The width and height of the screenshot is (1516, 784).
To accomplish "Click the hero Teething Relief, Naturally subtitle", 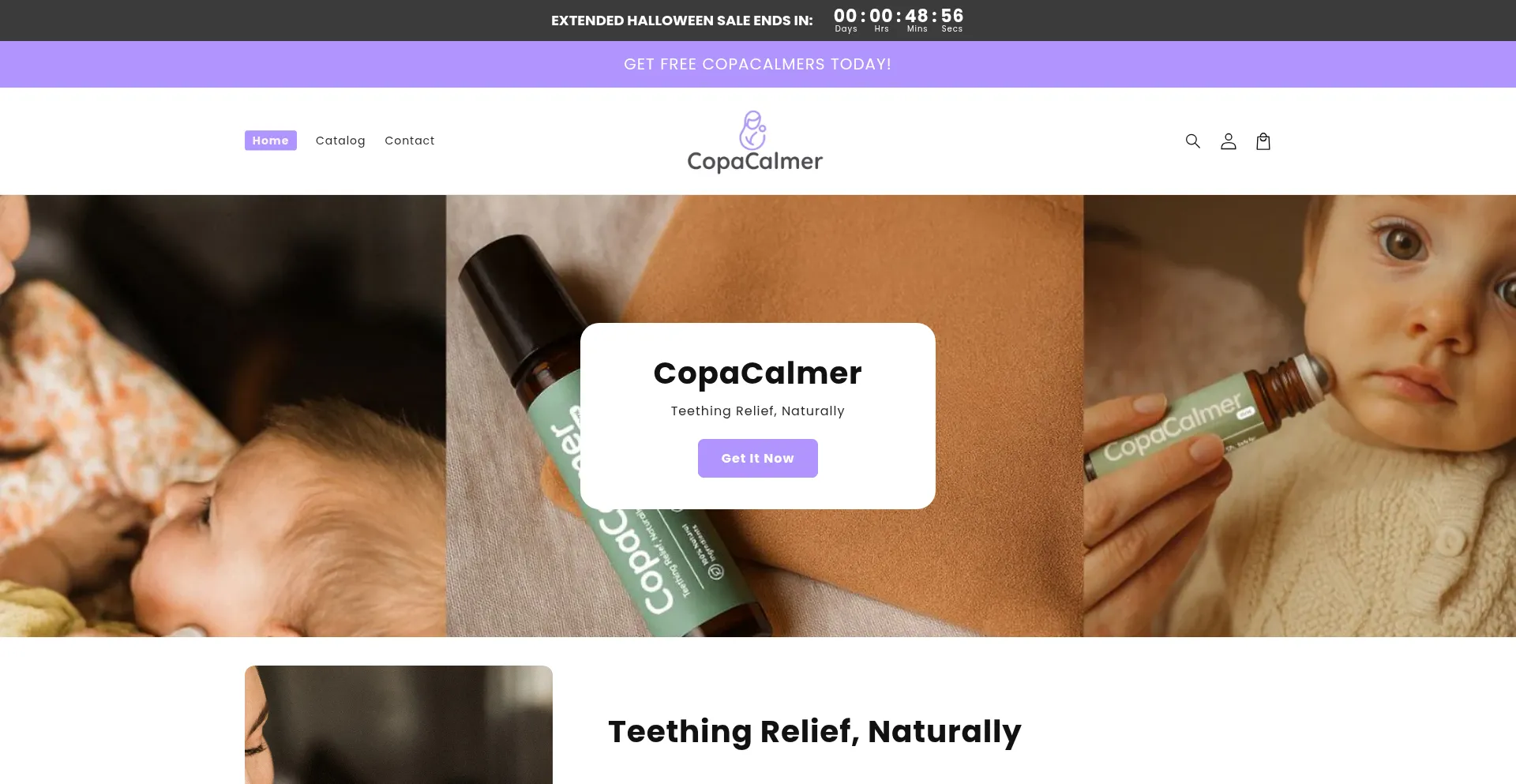I will [758, 411].
